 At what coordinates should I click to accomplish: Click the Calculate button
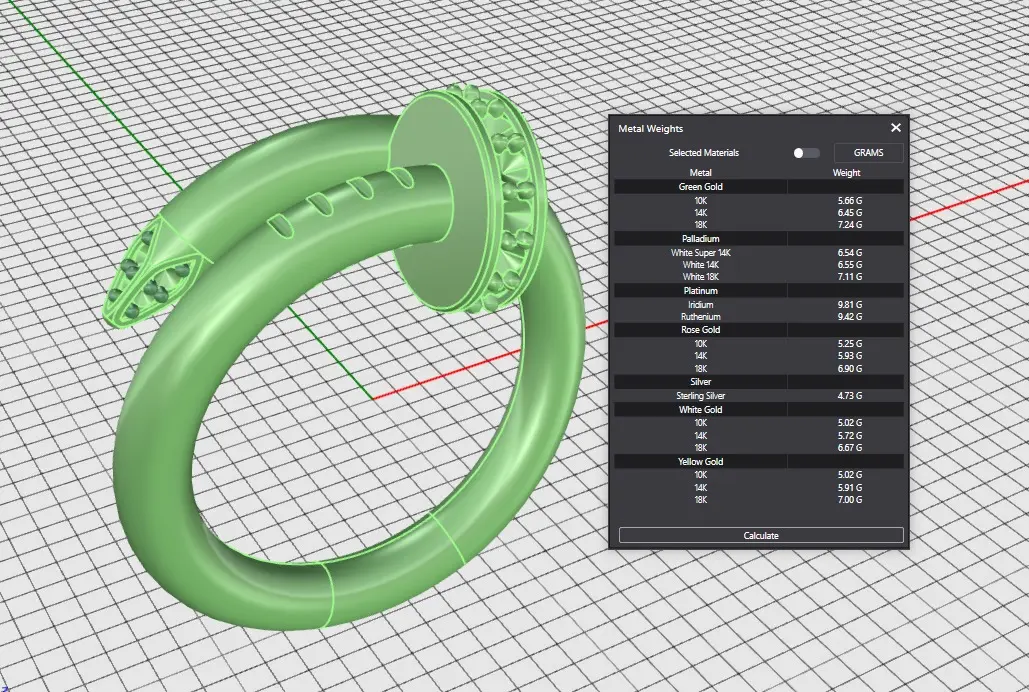point(761,536)
